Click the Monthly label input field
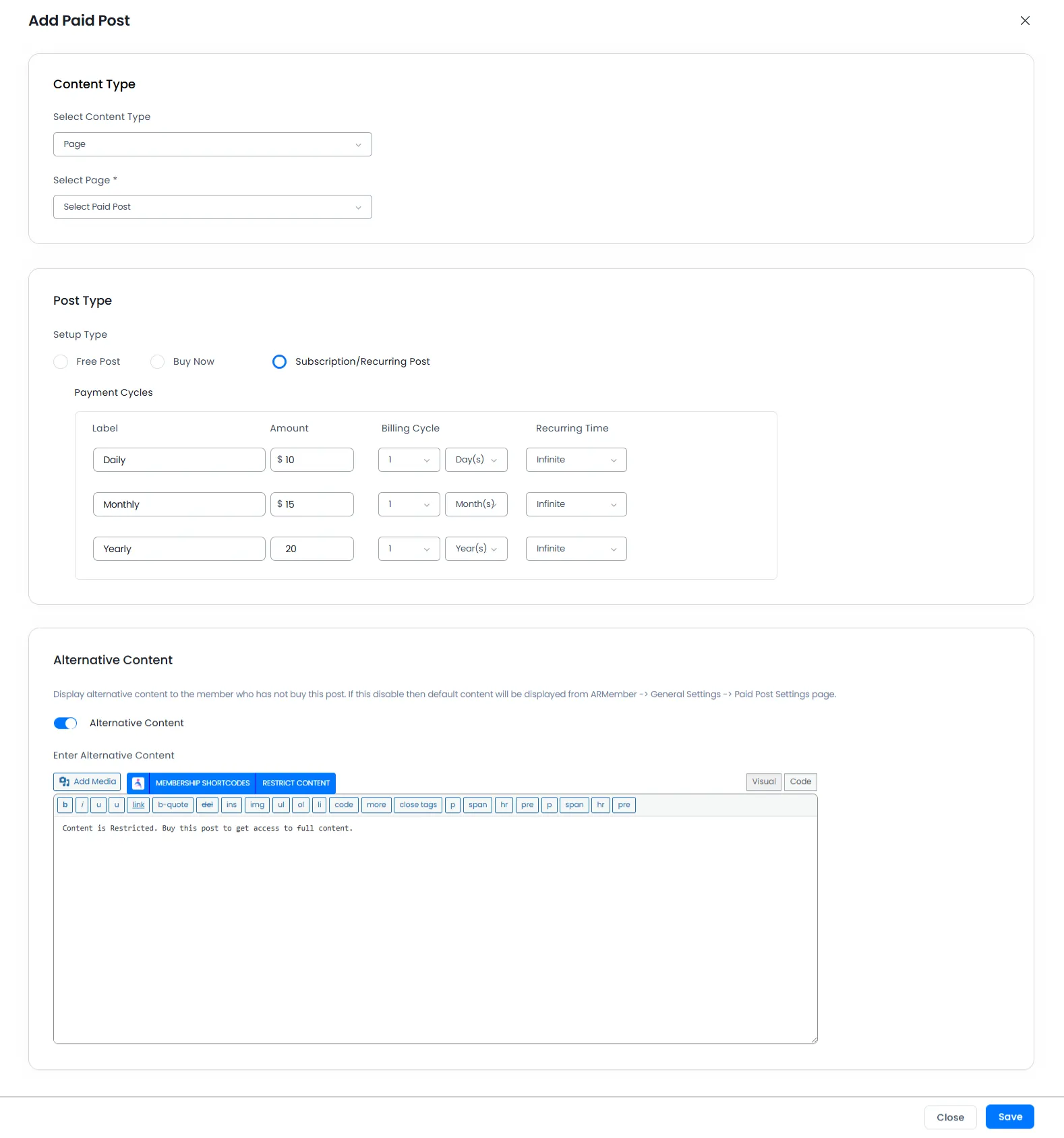Image resolution: width=1064 pixels, height=1138 pixels. click(x=179, y=504)
